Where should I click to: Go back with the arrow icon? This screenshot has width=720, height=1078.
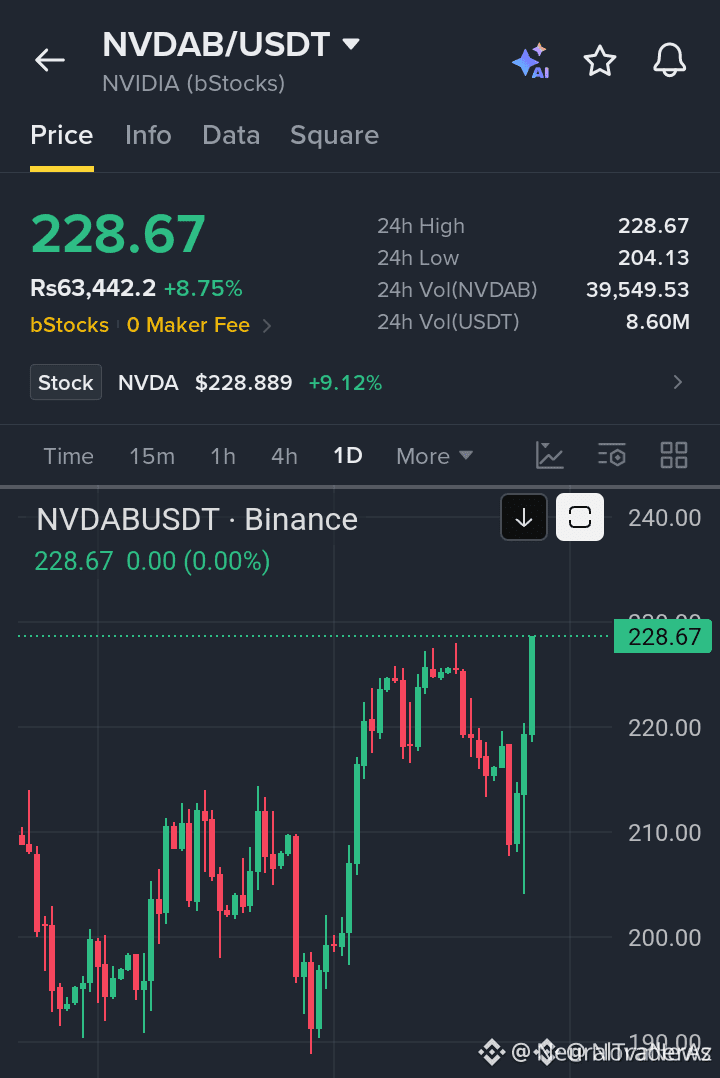point(50,60)
